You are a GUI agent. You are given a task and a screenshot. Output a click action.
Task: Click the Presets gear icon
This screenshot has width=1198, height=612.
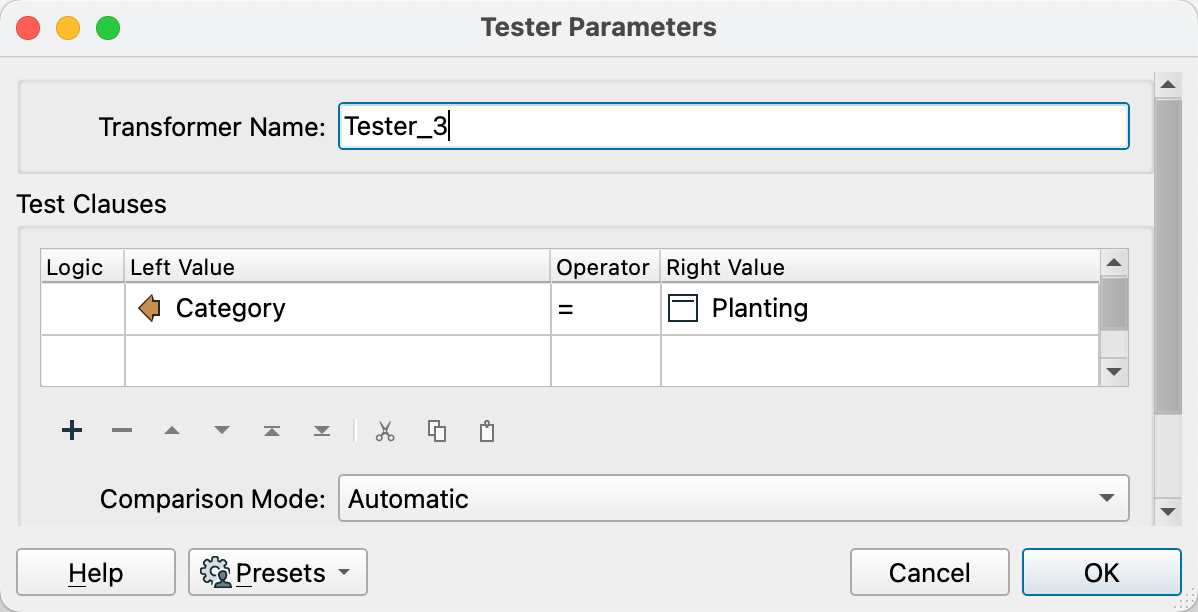tap(215, 572)
